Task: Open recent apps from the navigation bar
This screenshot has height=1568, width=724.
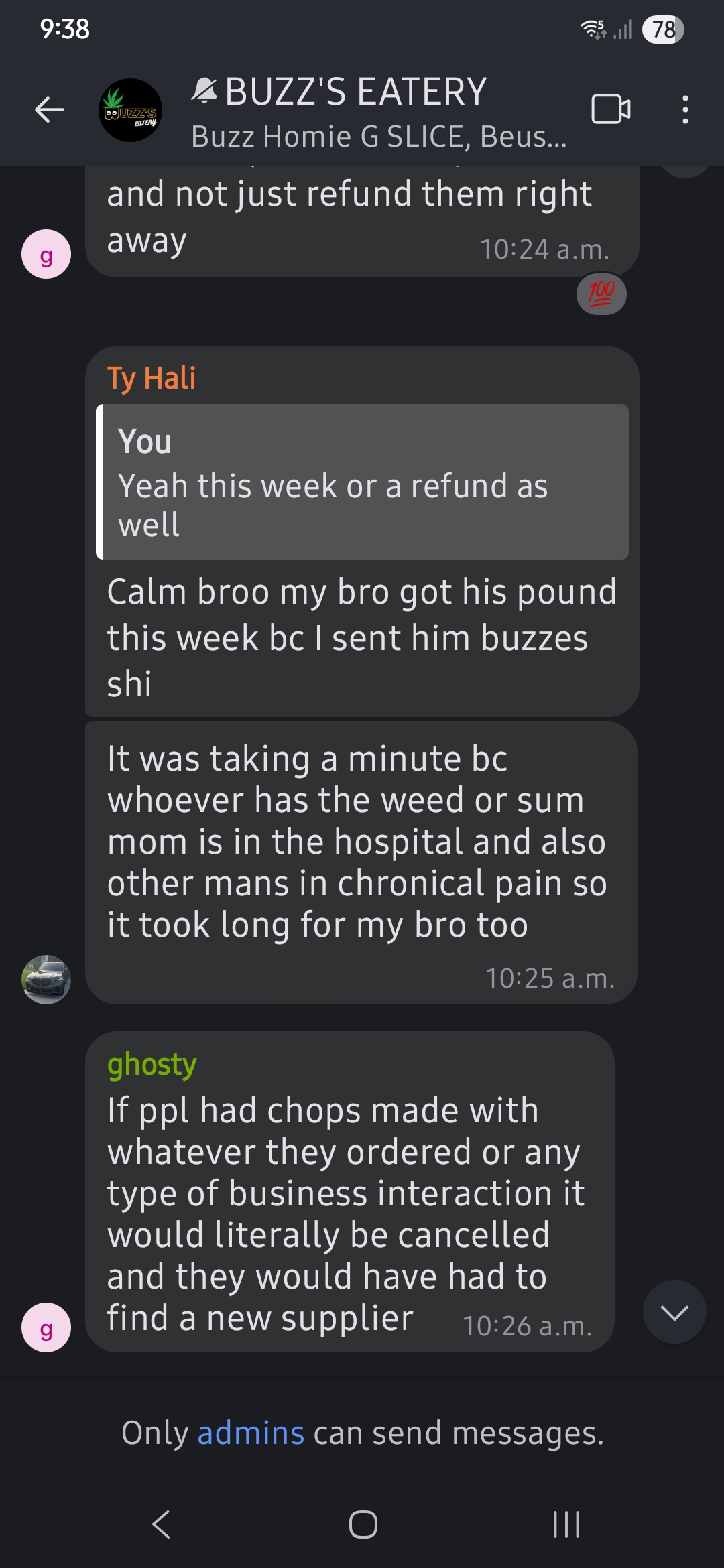Action: tap(566, 1524)
